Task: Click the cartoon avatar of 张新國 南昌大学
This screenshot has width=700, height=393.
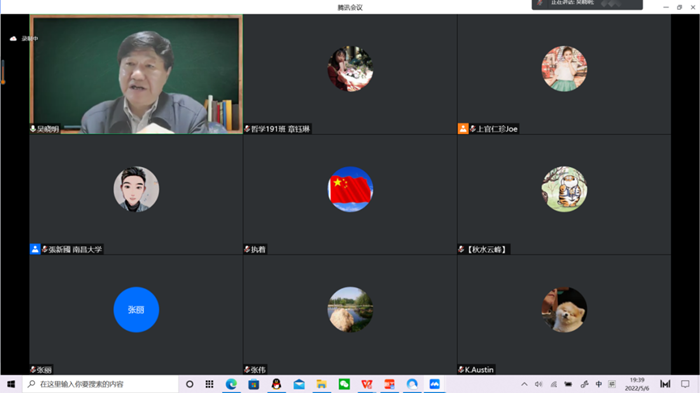Action: pyautogui.click(x=136, y=189)
